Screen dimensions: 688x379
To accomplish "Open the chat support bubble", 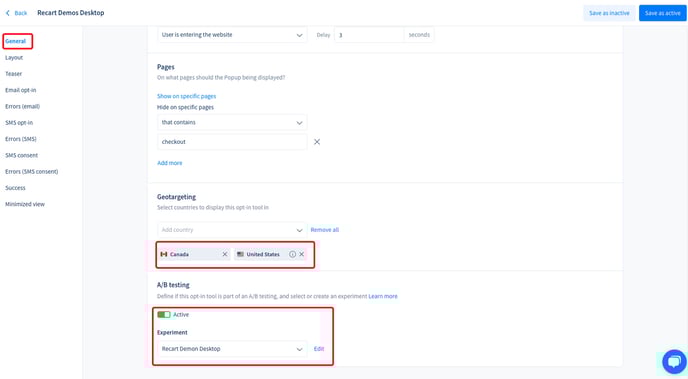I will (x=674, y=361).
